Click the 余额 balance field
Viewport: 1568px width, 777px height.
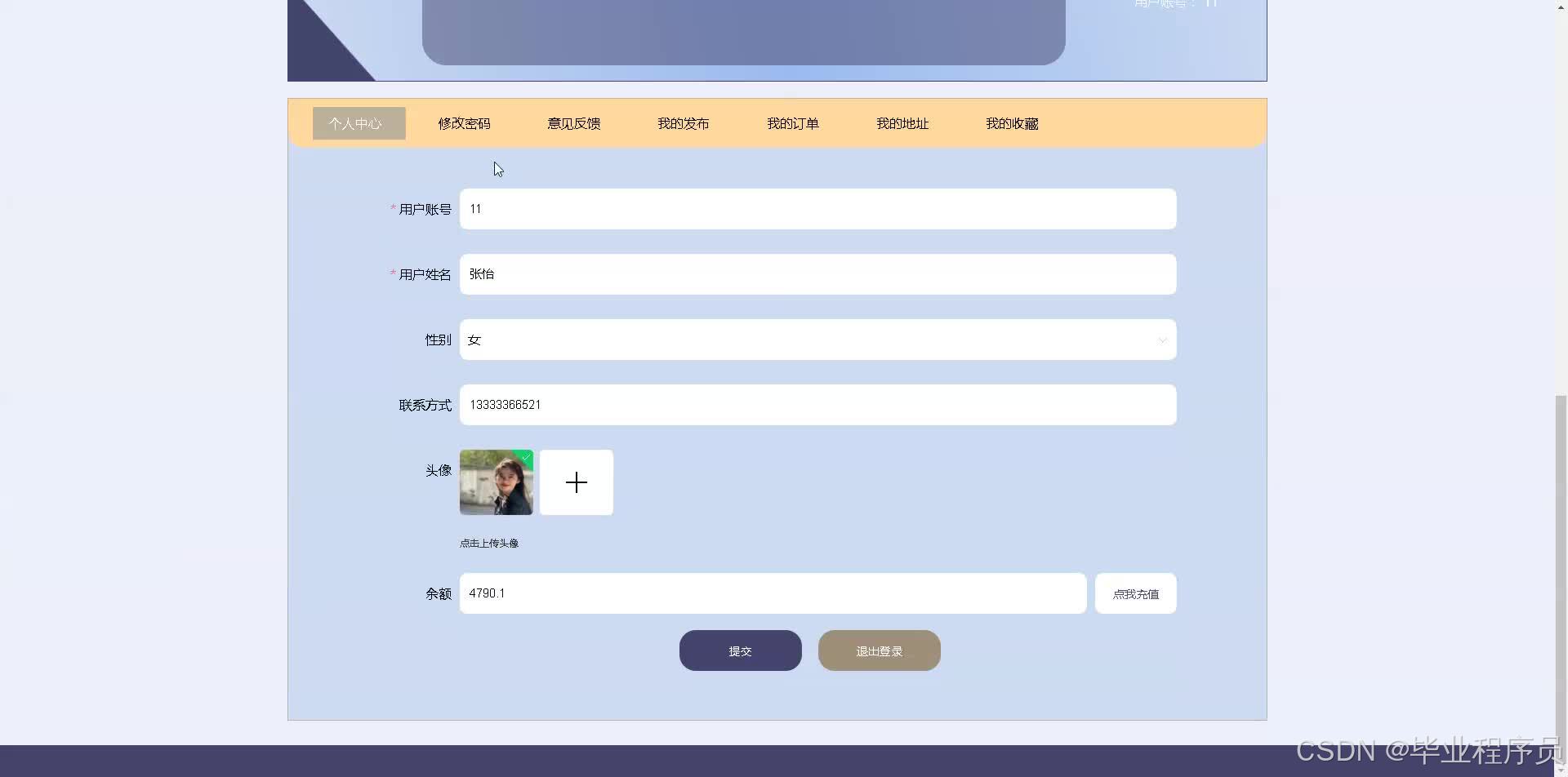click(773, 593)
